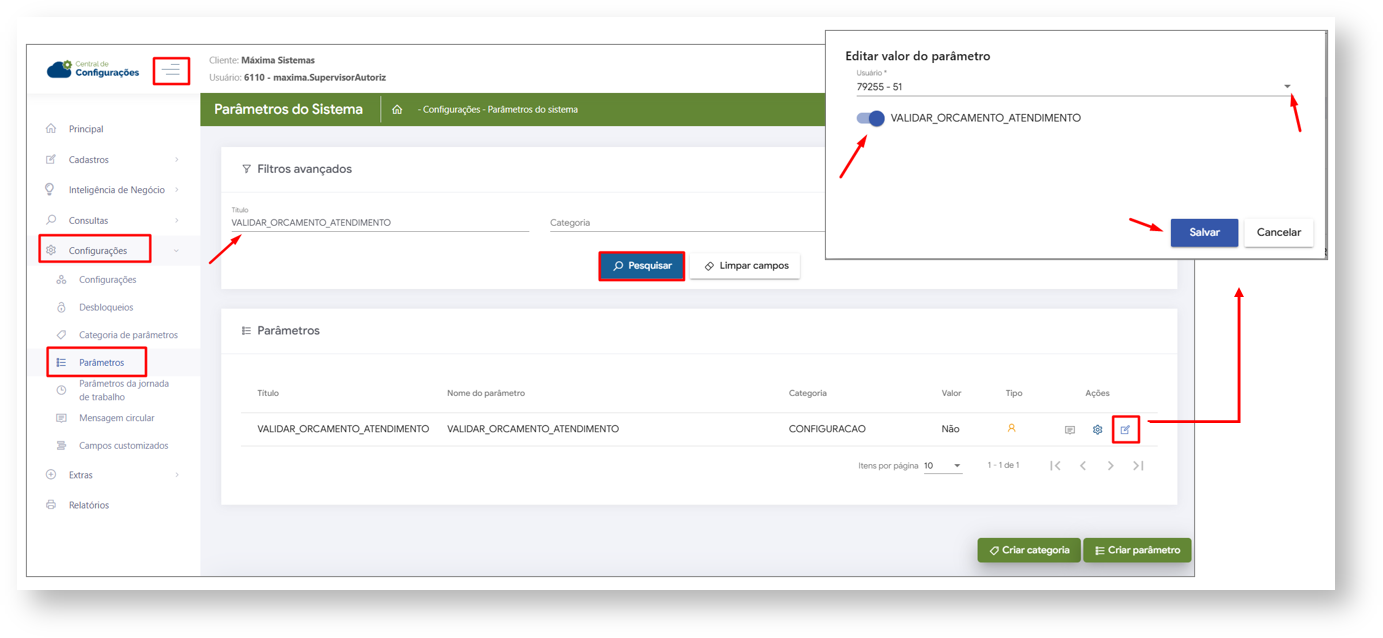Image resolution: width=1383 pixels, height=638 pixels.
Task: Expand the Extras submenu chevron
Action: [177, 475]
